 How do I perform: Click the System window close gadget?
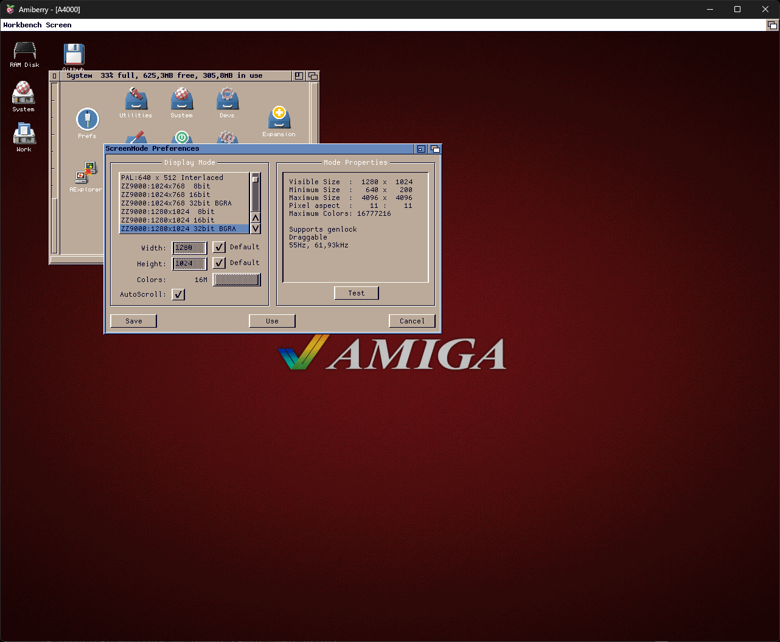[x=55, y=76]
